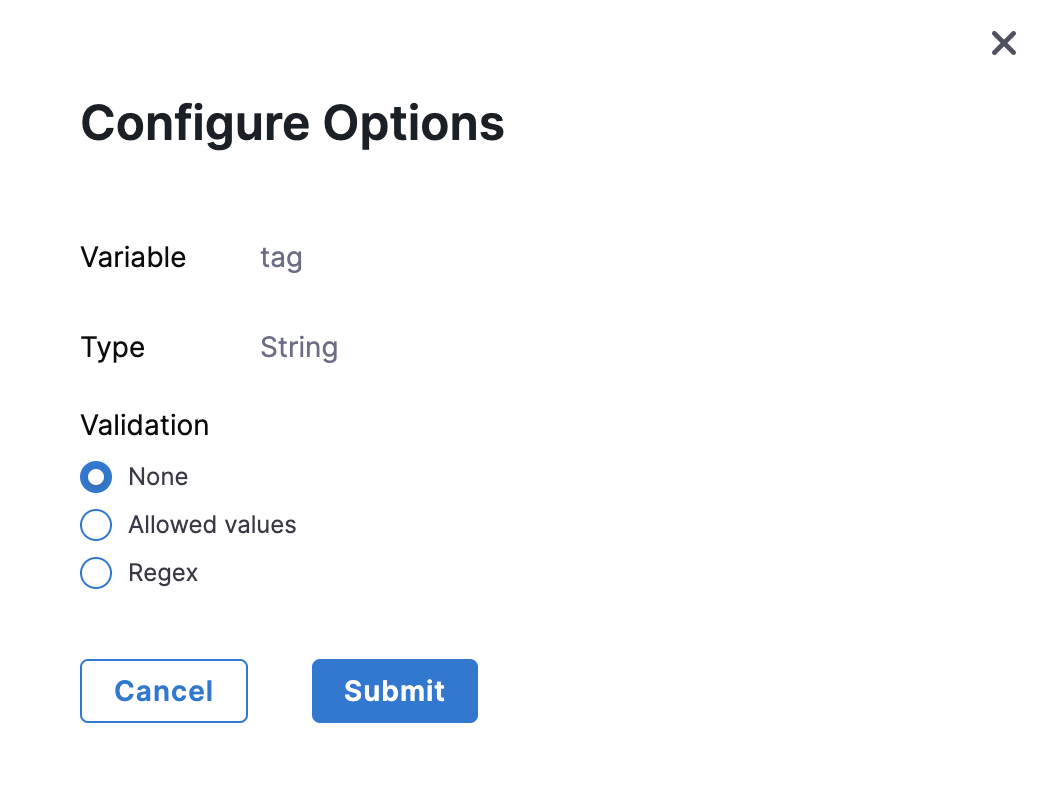The width and height of the screenshot is (1043, 804).
Task: Click the word 'Options' in the heading
Action: [413, 124]
